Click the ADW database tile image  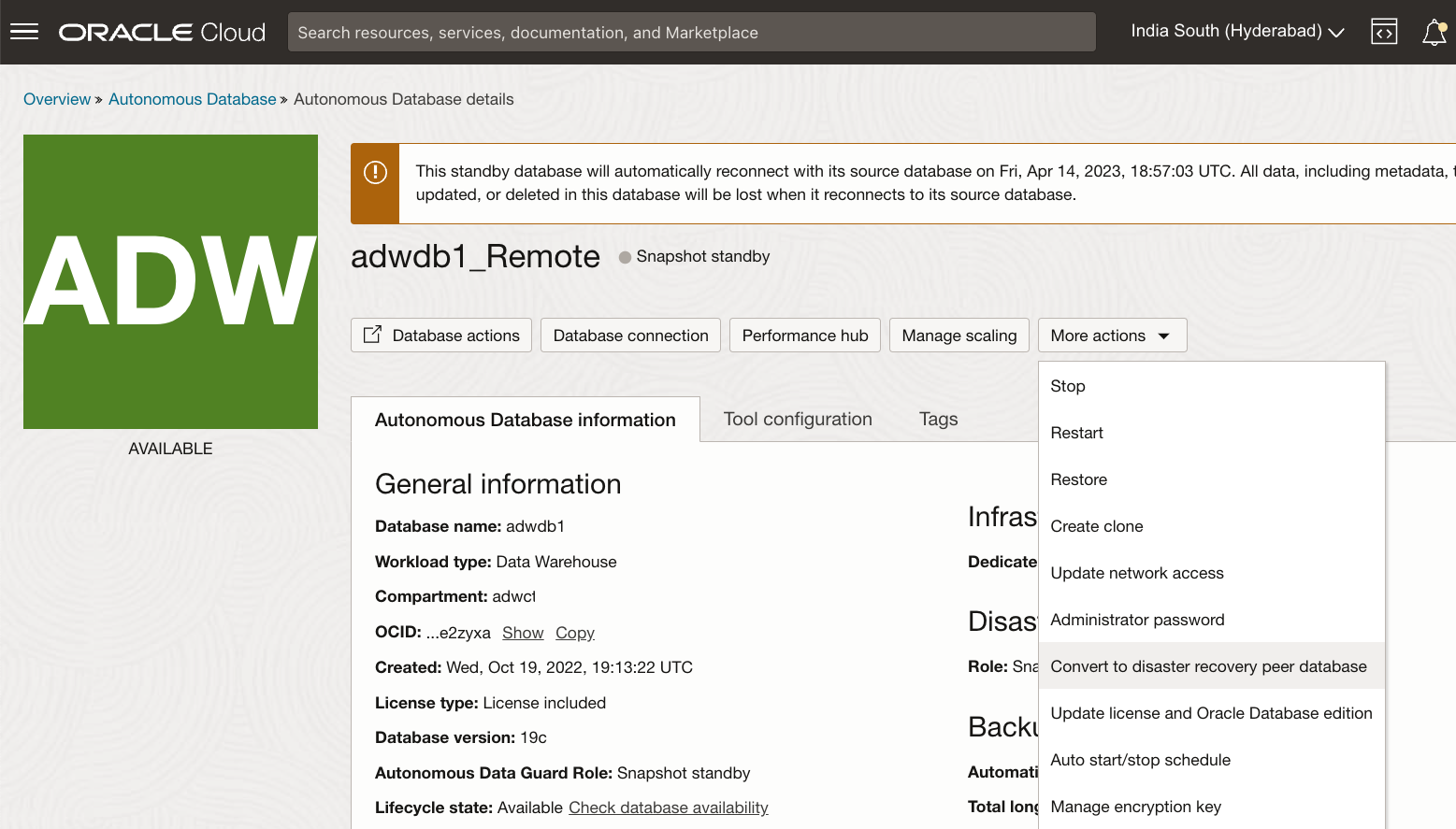click(x=170, y=281)
